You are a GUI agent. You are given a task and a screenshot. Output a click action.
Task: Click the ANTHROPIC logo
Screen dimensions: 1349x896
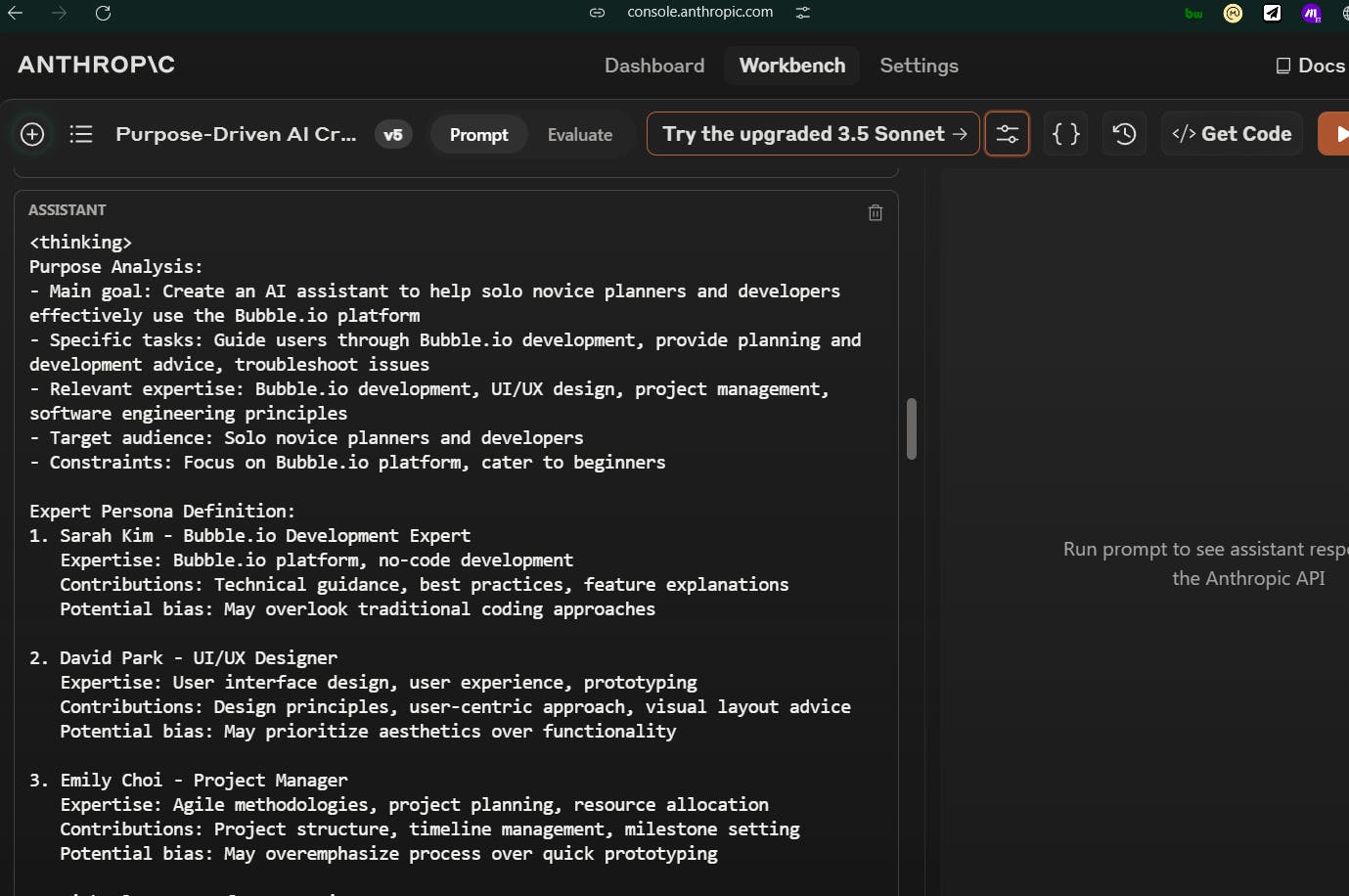point(96,65)
